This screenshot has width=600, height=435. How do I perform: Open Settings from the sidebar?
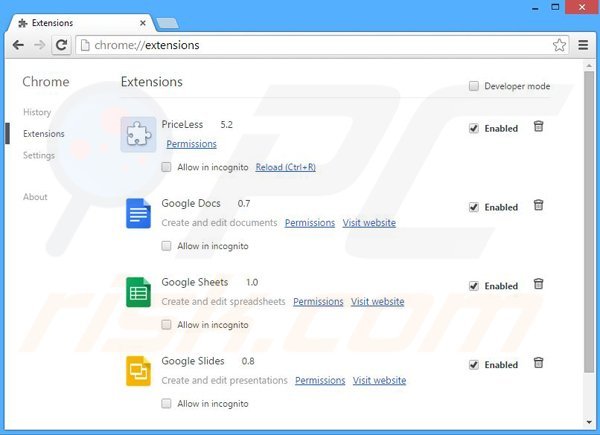pyautogui.click(x=39, y=155)
